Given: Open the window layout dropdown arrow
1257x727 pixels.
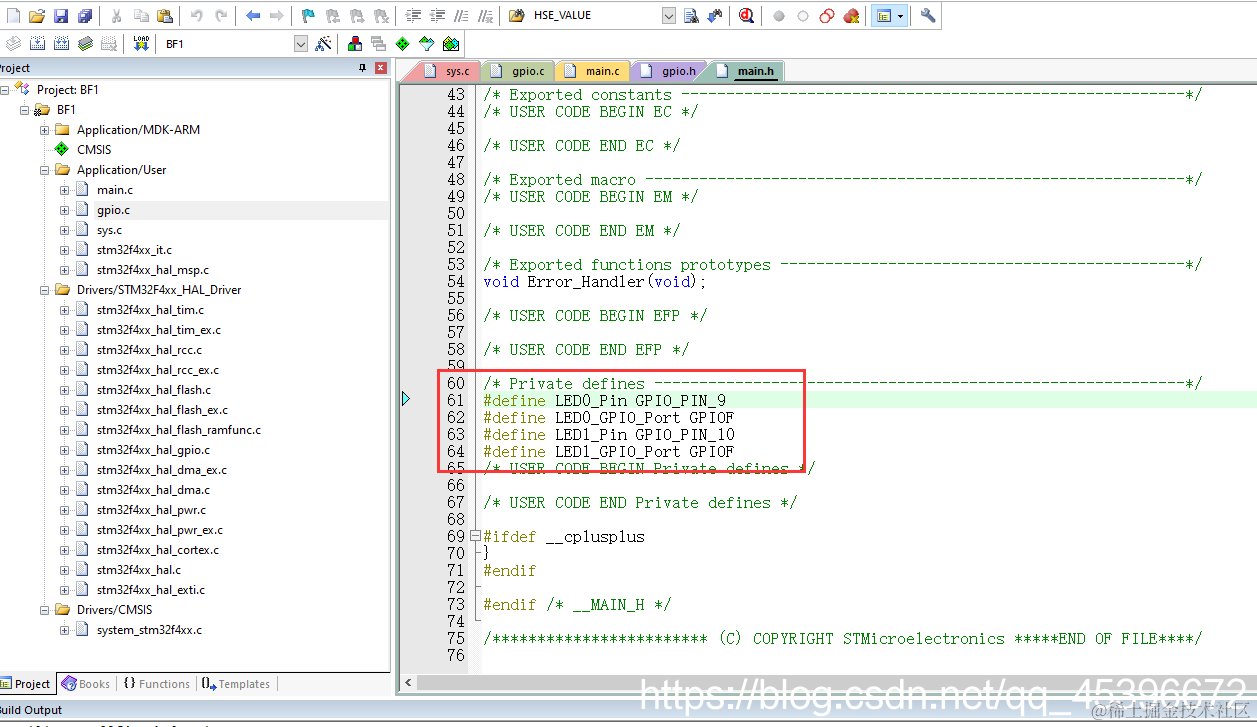Looking at the screenshot, I should coord(901,16).
